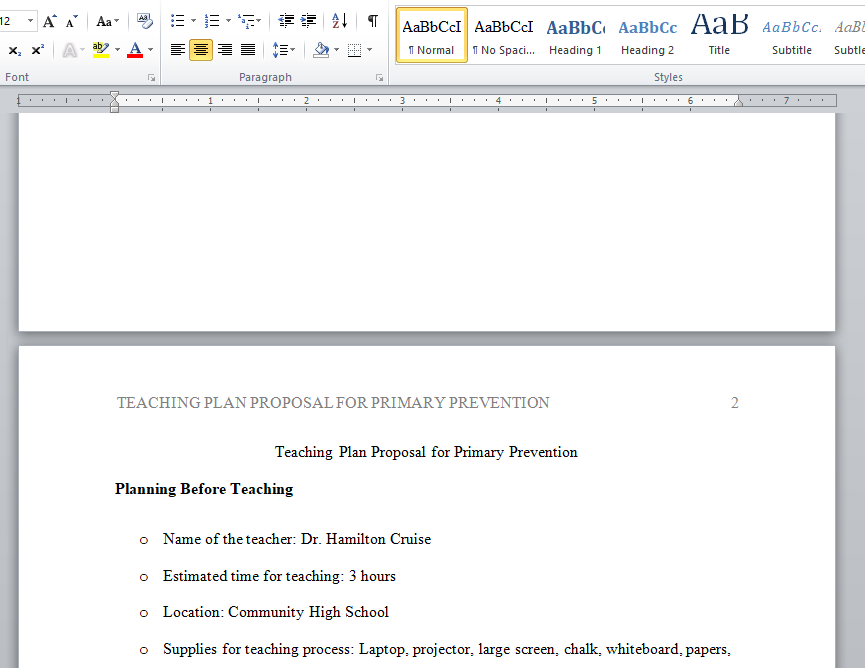Apply Heading 2 style
This screenshot has width=865, height=668.
pyautogui.click(x=648, y=35)
